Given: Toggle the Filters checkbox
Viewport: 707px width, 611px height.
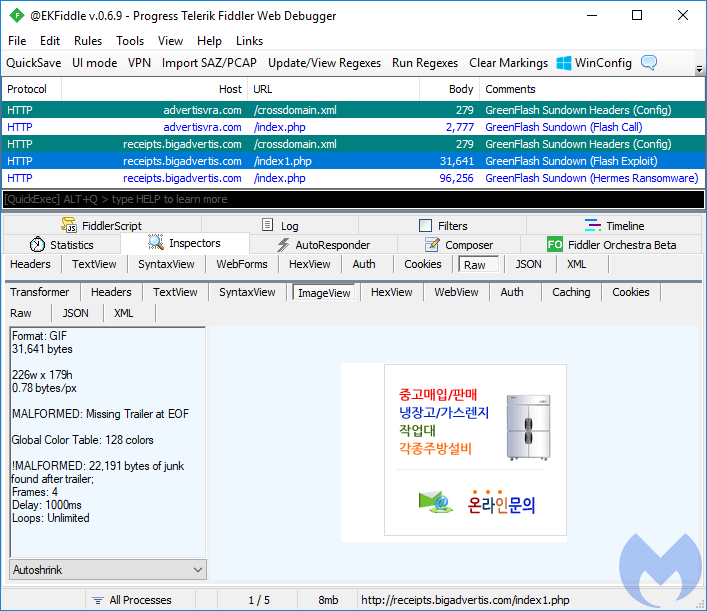Looking at the screenshot, I should tap(426, 226).
